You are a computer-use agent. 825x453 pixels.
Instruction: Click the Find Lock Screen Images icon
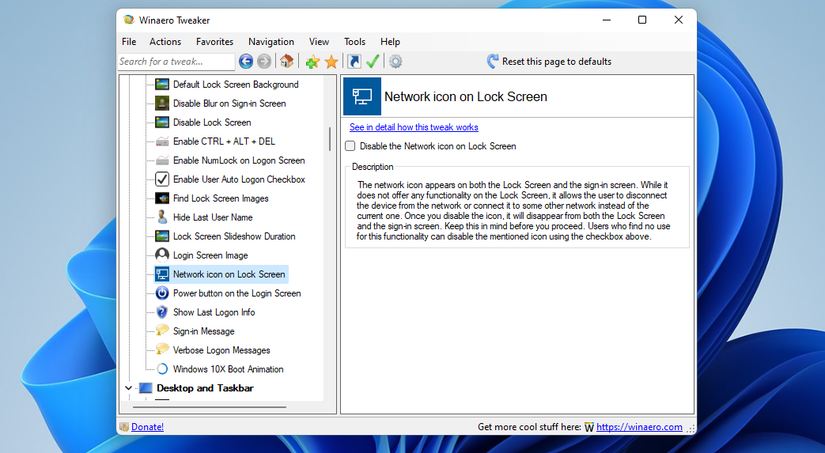click(x=162, y=198)
